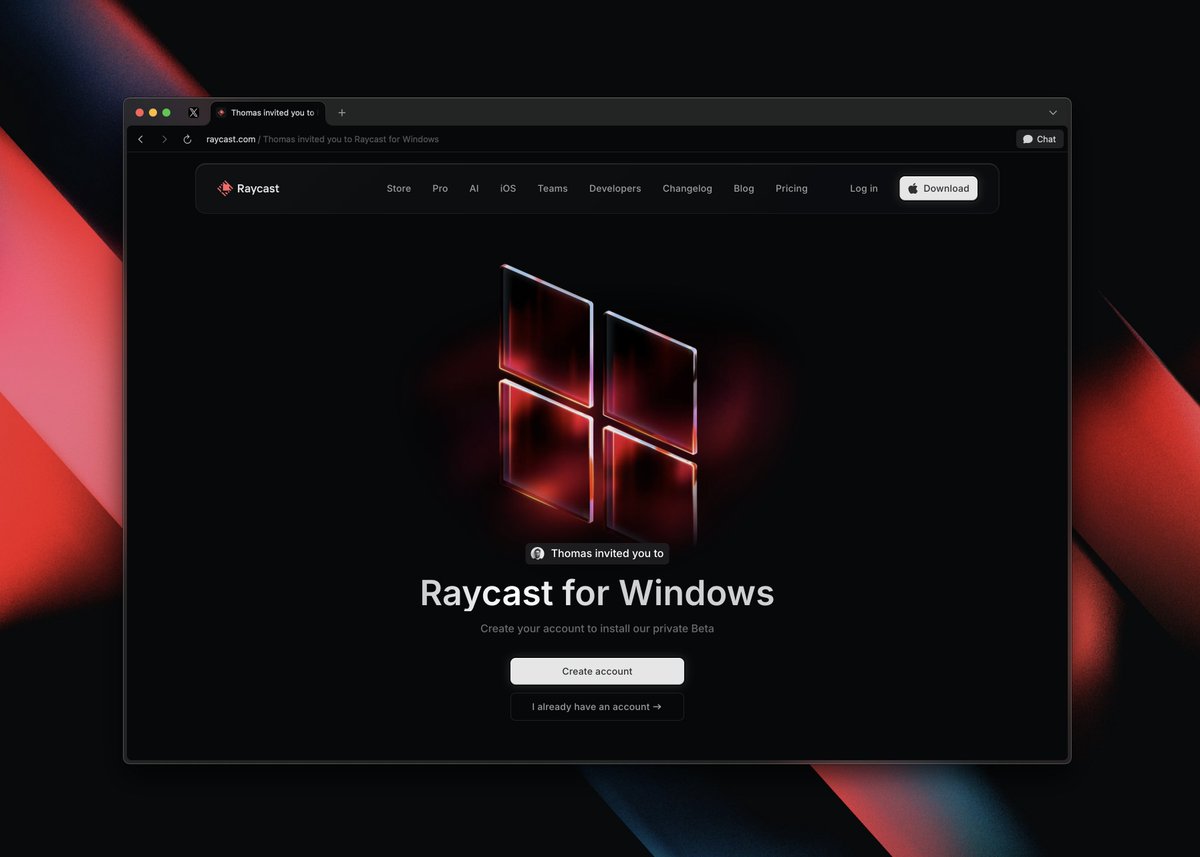
Task: Open the Store nav item
Action: 399,188
